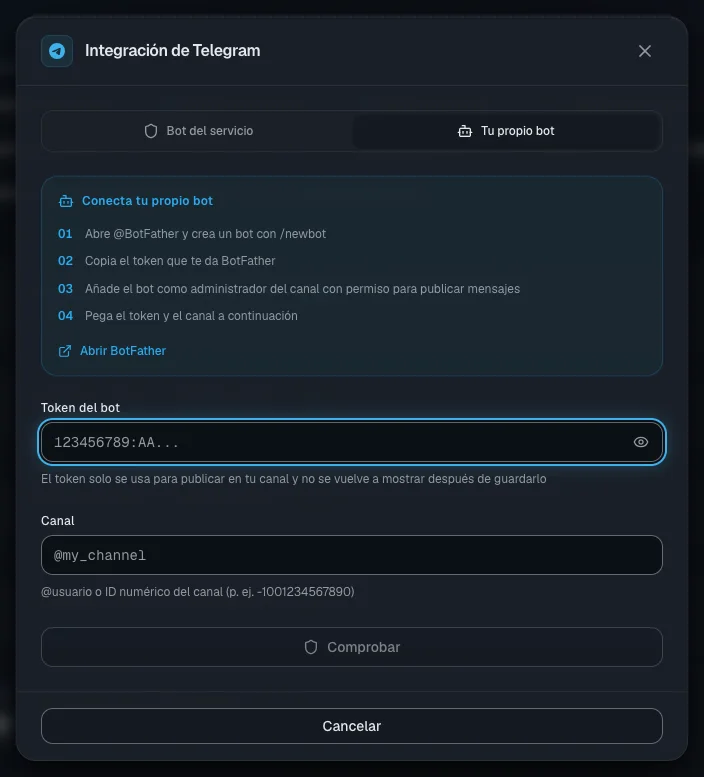Click step 04 Pega el token text

tap(191, 316)
